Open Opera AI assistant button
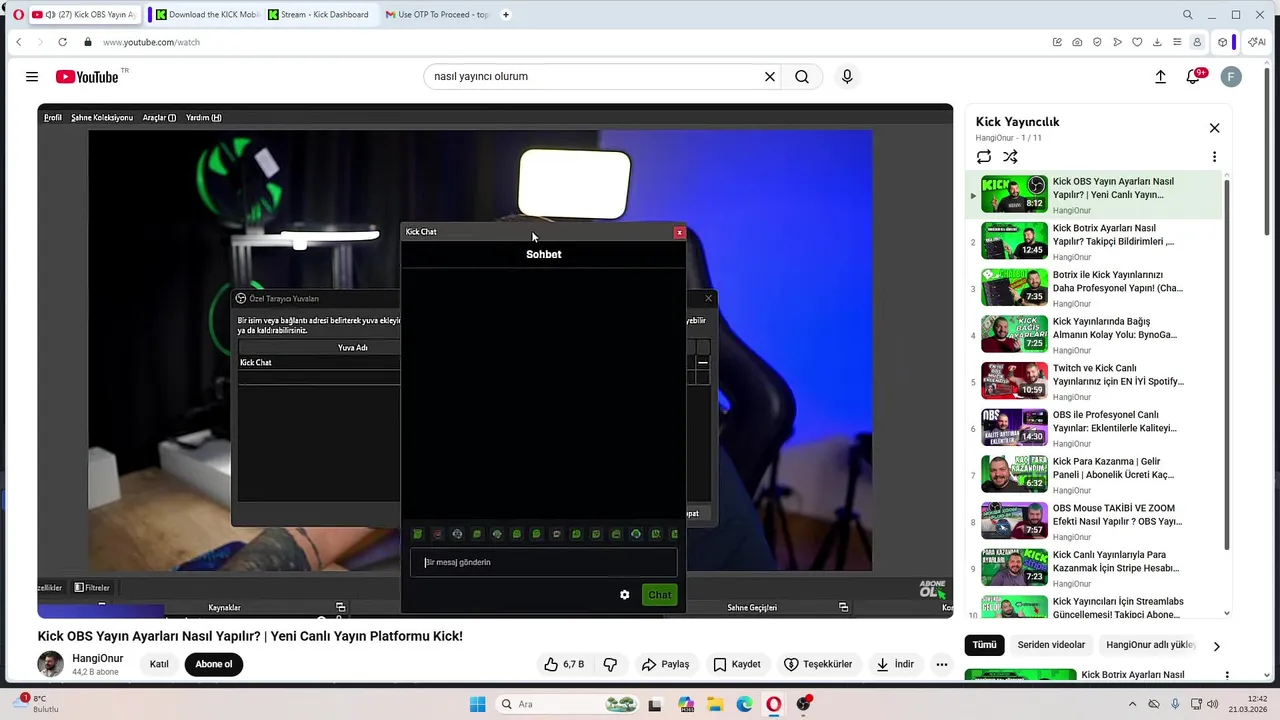Screen dimensions: 1280x720 [1256, 42]
